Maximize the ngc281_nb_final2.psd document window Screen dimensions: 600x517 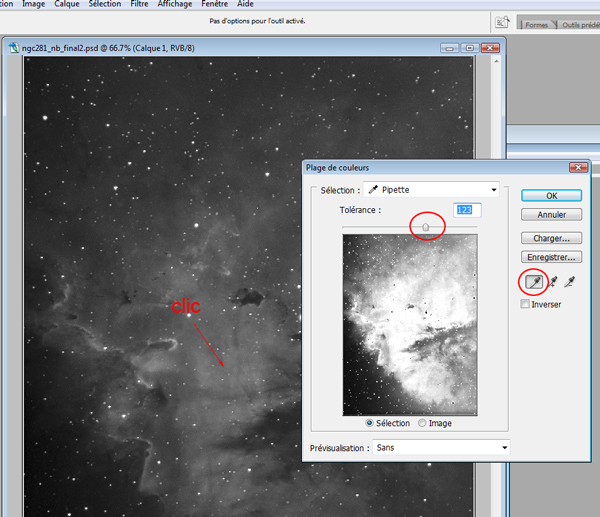click(x=470, y=48)
